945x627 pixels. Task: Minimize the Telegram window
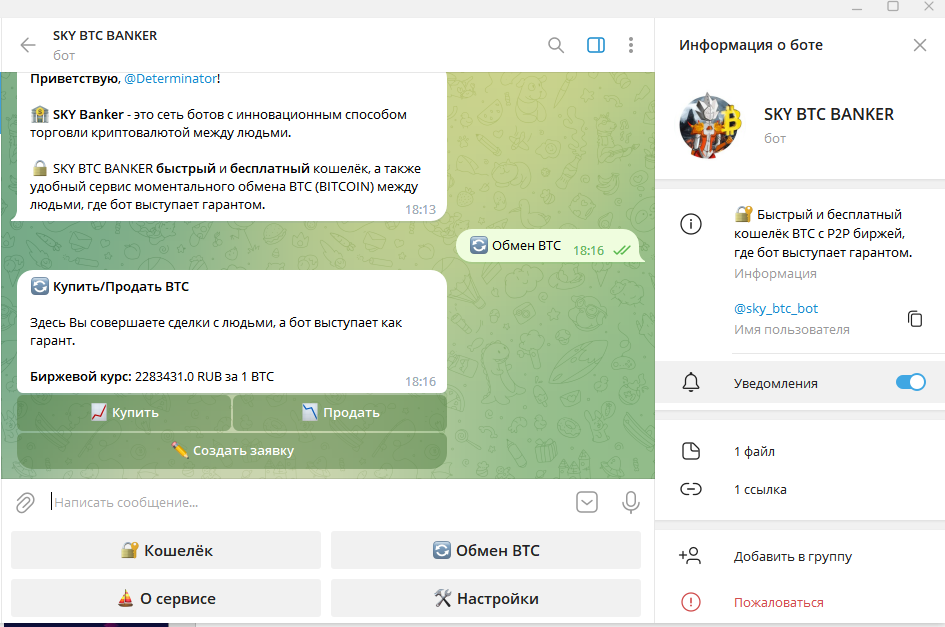click(857, 7)
